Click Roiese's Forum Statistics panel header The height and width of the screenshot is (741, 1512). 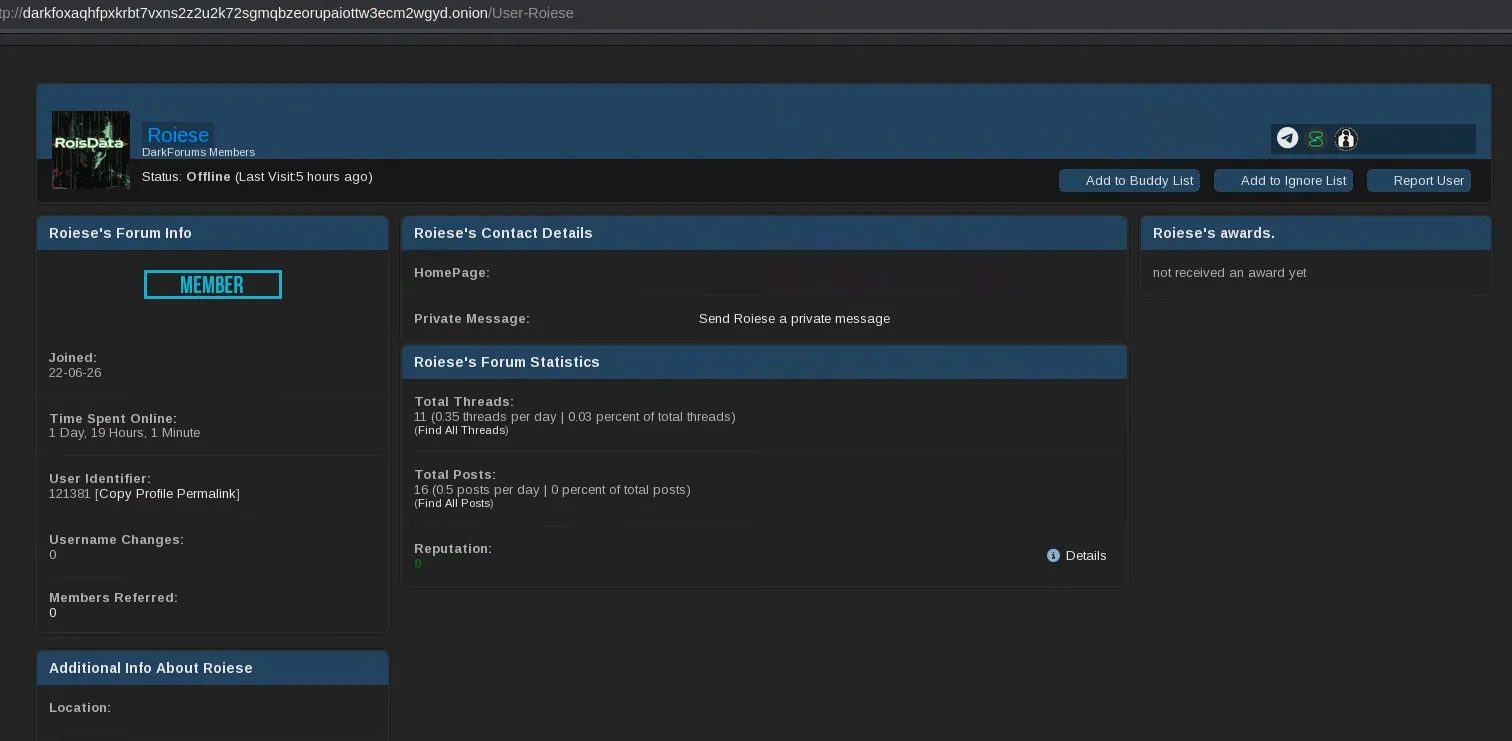[764, 362]
